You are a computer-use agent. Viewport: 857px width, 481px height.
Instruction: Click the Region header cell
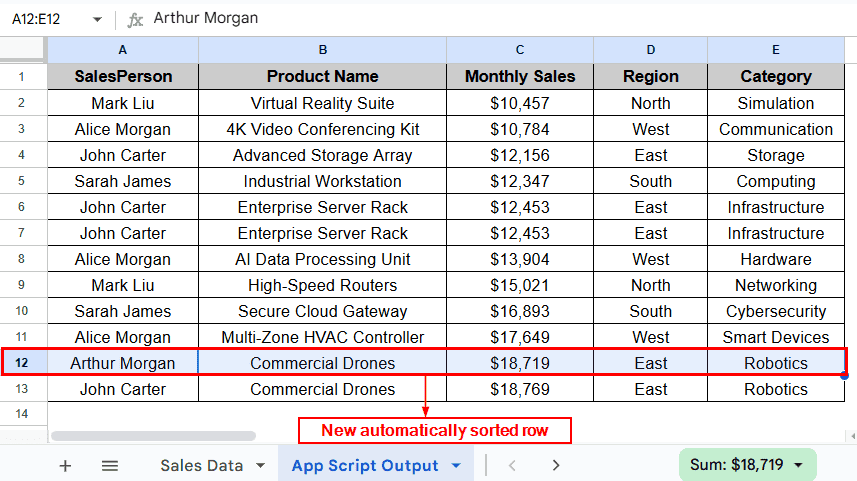tap(650, 77)
